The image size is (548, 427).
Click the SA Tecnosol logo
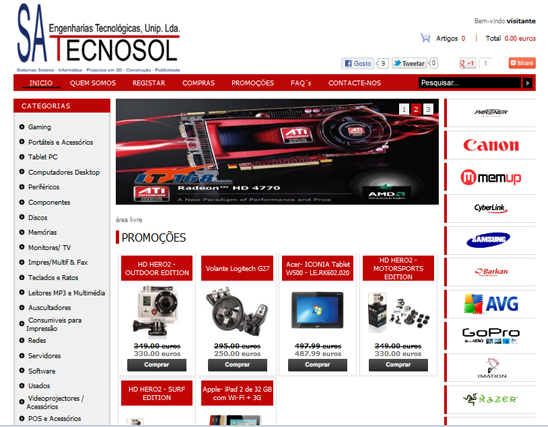point(98,38)
